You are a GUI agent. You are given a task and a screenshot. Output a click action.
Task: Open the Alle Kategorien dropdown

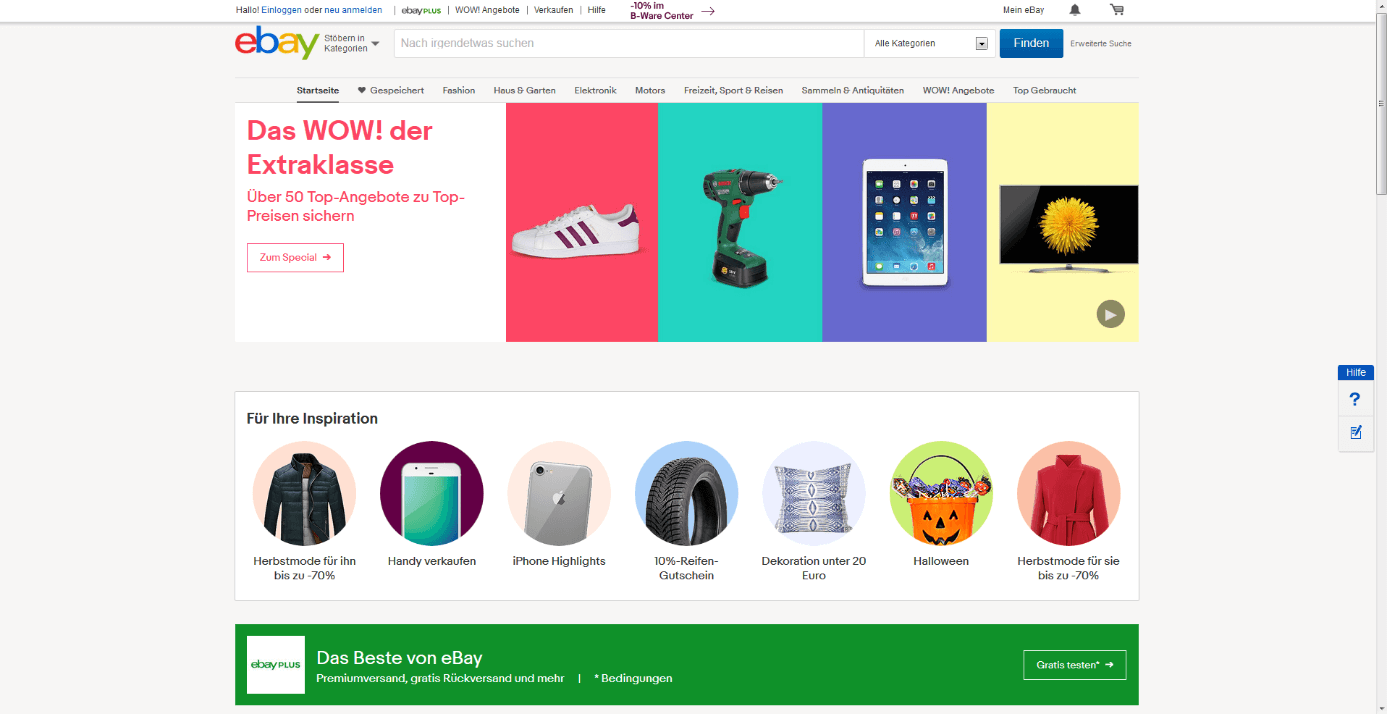930,43
